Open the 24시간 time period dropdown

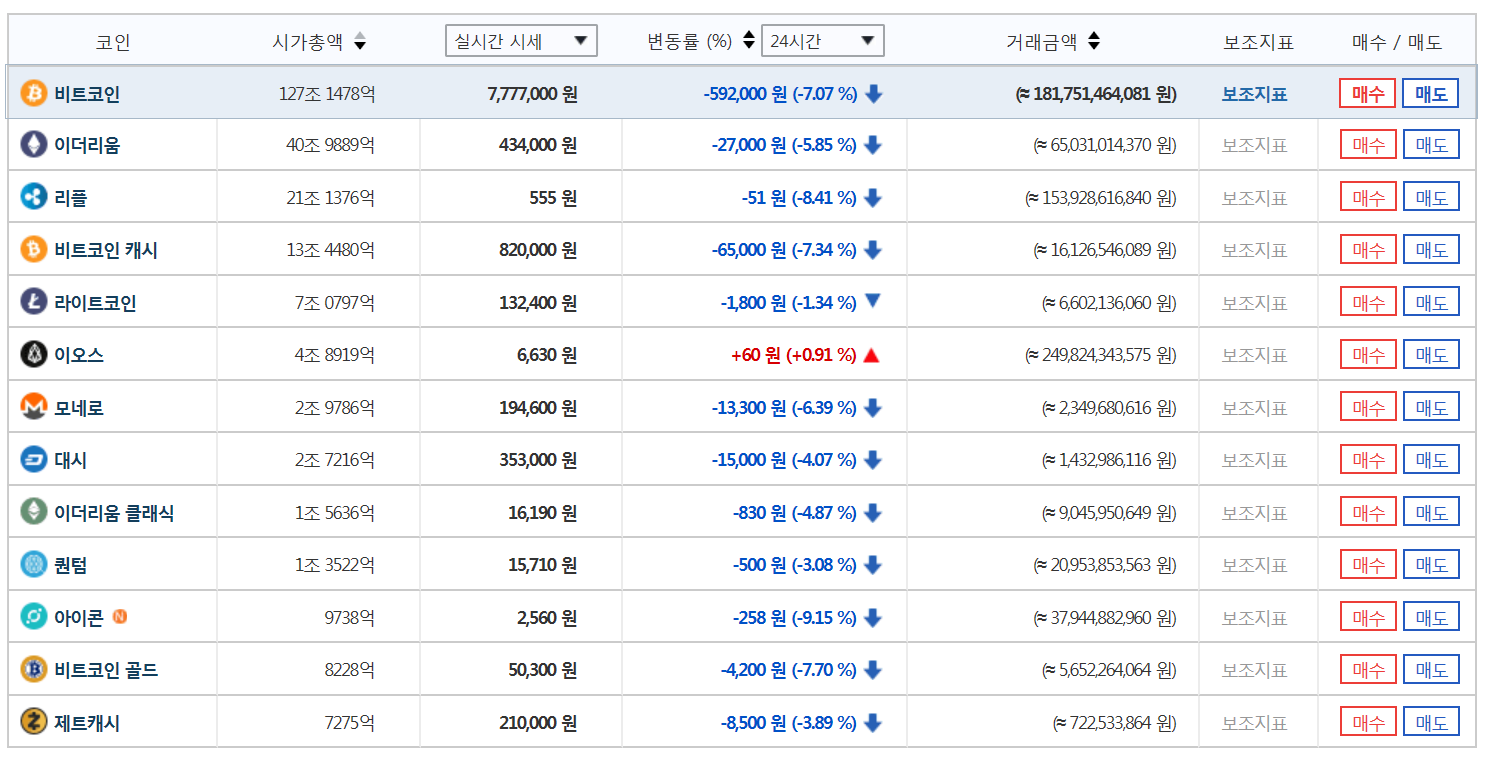tap(822, 41)
